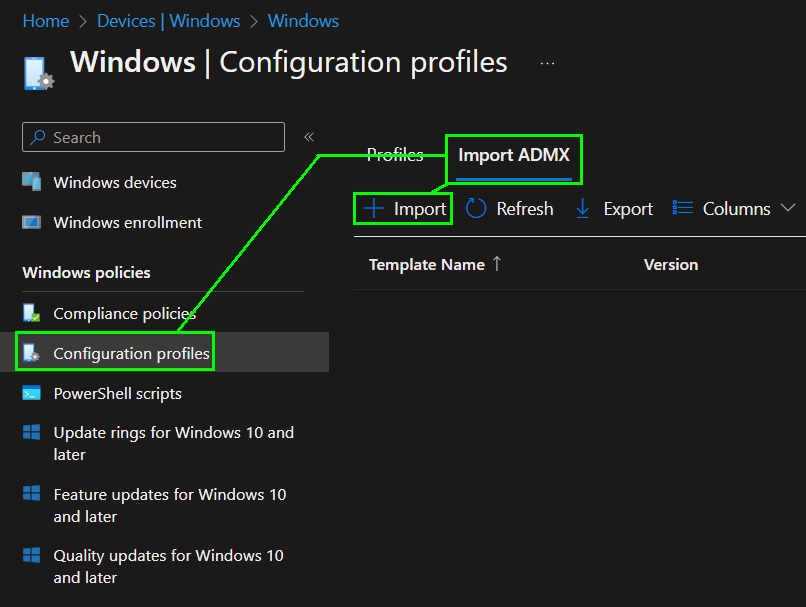Click the PowerShell scripts icon
The height and width of the screenshot is (607, 806).
tap(32, 393)
